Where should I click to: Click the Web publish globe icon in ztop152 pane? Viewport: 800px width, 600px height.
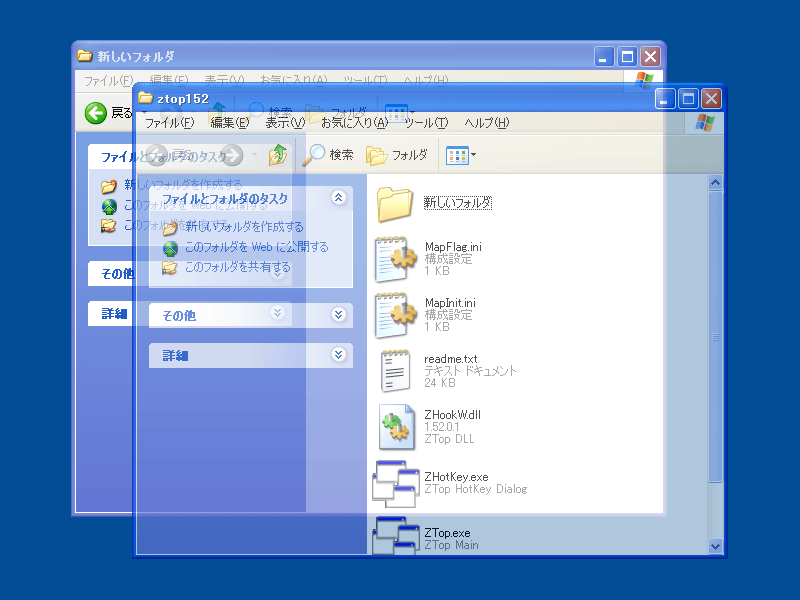(170, 248)
